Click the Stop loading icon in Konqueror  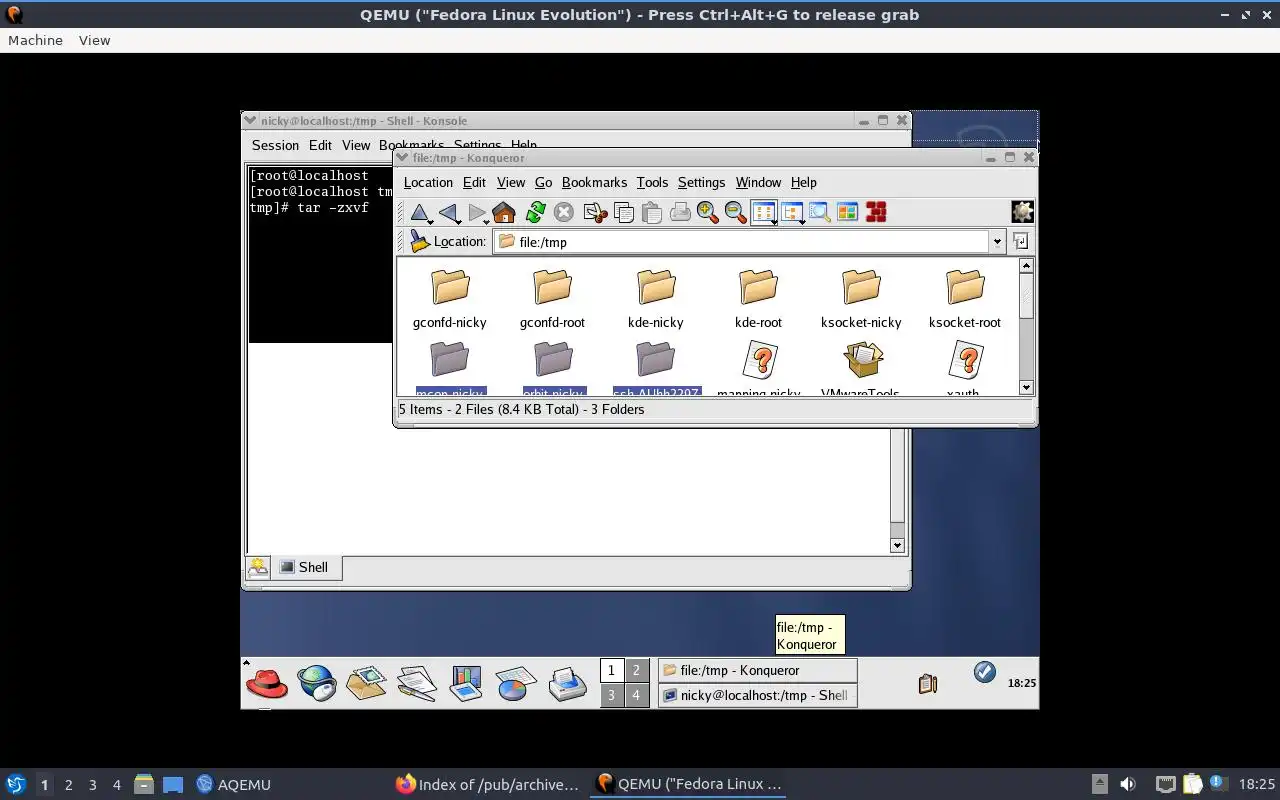pyautogui.click(x=564, y=212)
